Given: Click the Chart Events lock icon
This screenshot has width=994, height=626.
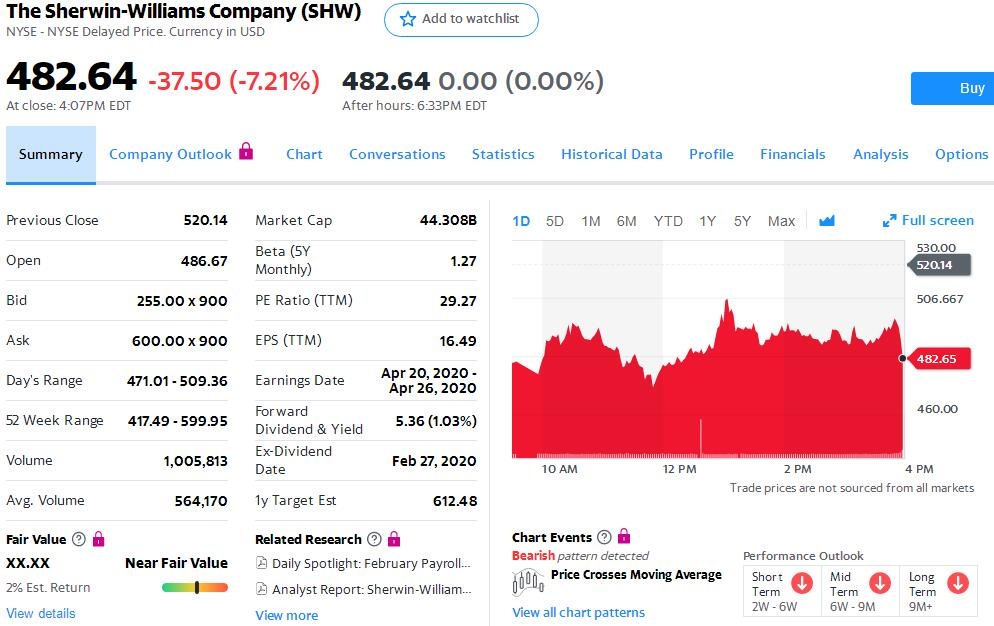Looking at the screenshot, I should coord(624,537).
